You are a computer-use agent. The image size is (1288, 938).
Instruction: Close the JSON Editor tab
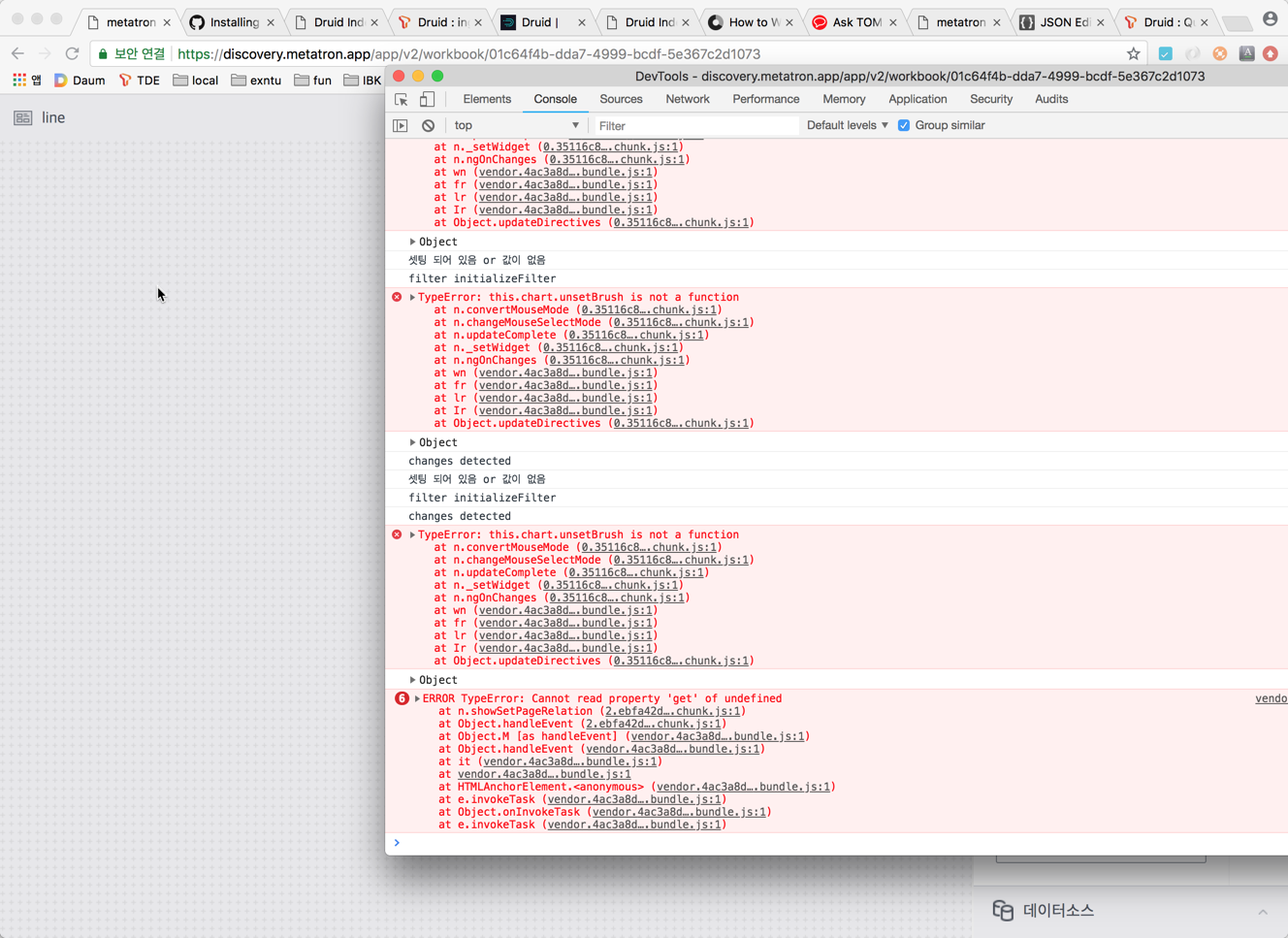(1101, 22)
